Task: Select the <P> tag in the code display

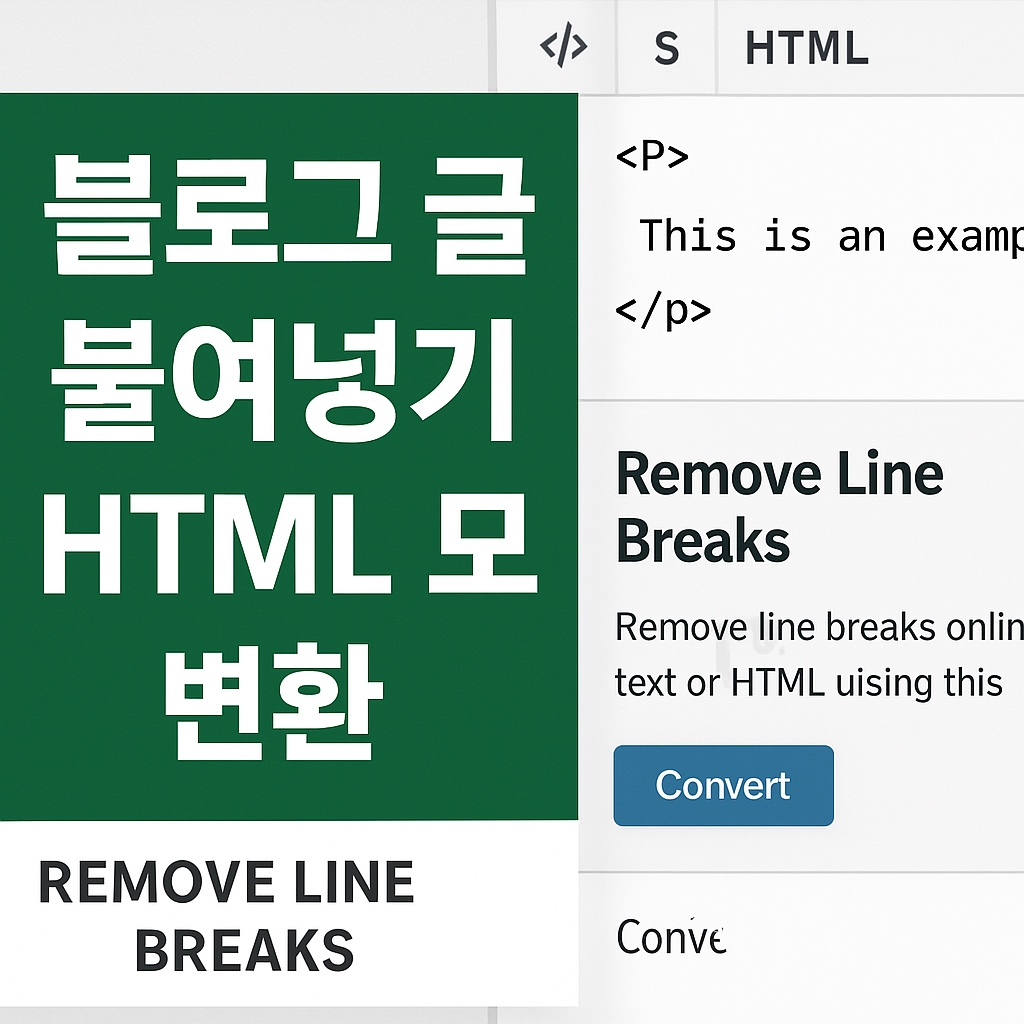Action: click(650, 157)
